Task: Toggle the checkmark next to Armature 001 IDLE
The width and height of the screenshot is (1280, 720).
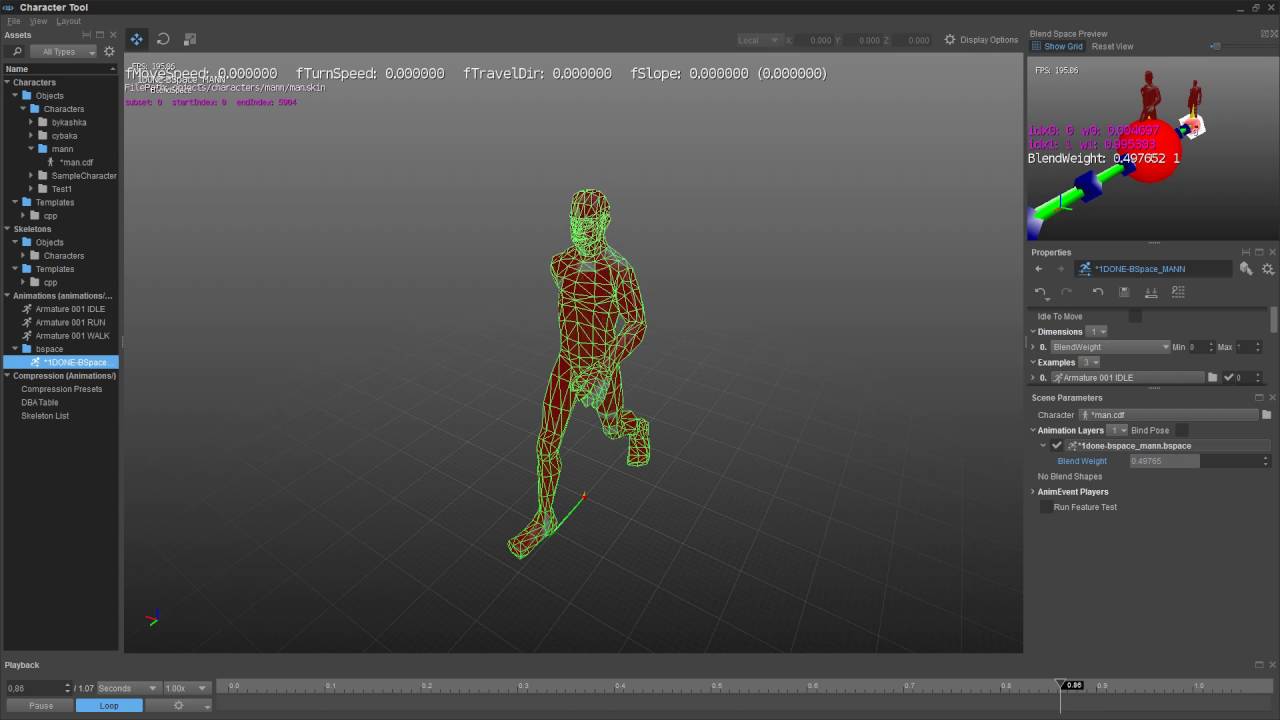Action: pos(1228,378)
